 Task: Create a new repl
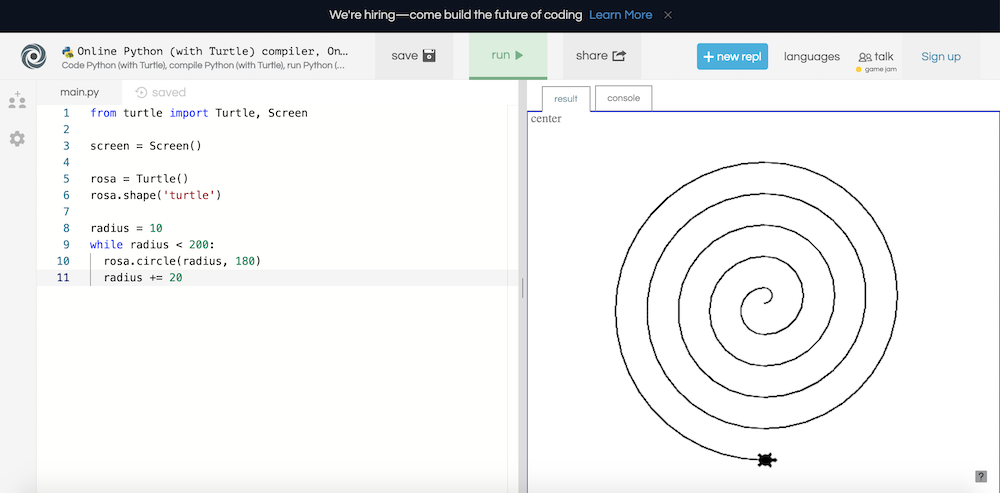(732, 56)
